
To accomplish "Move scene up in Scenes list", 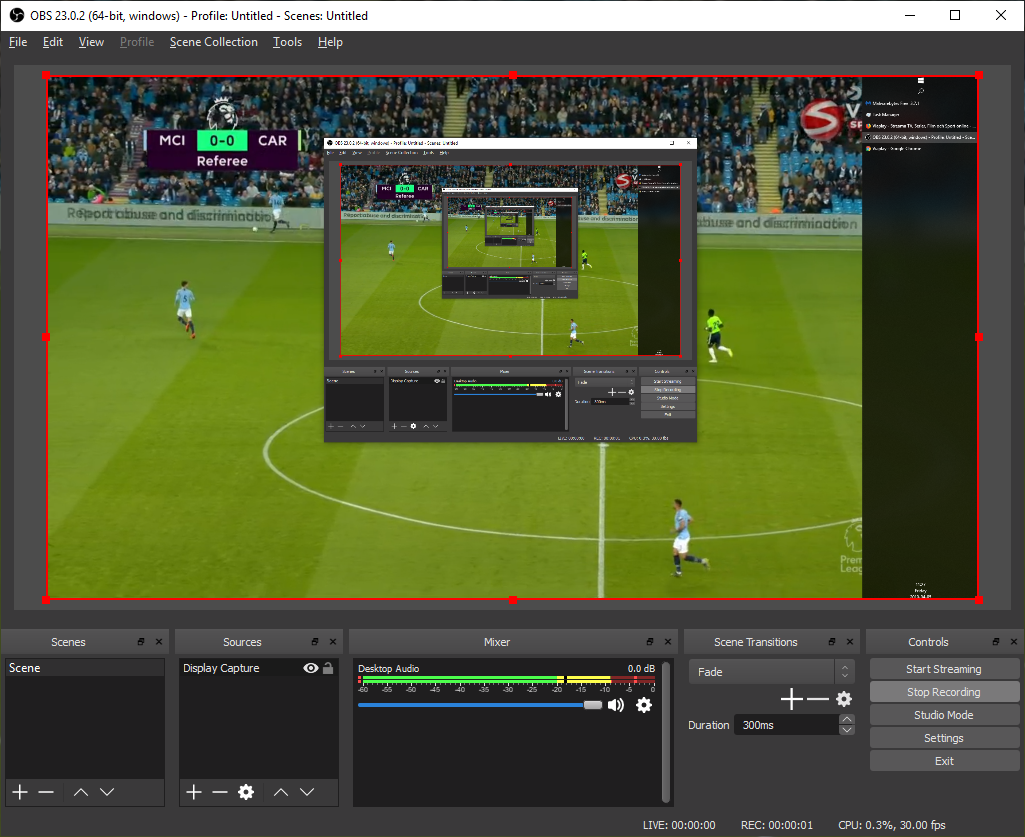I will pyautogui.click(x=81, y=792).
